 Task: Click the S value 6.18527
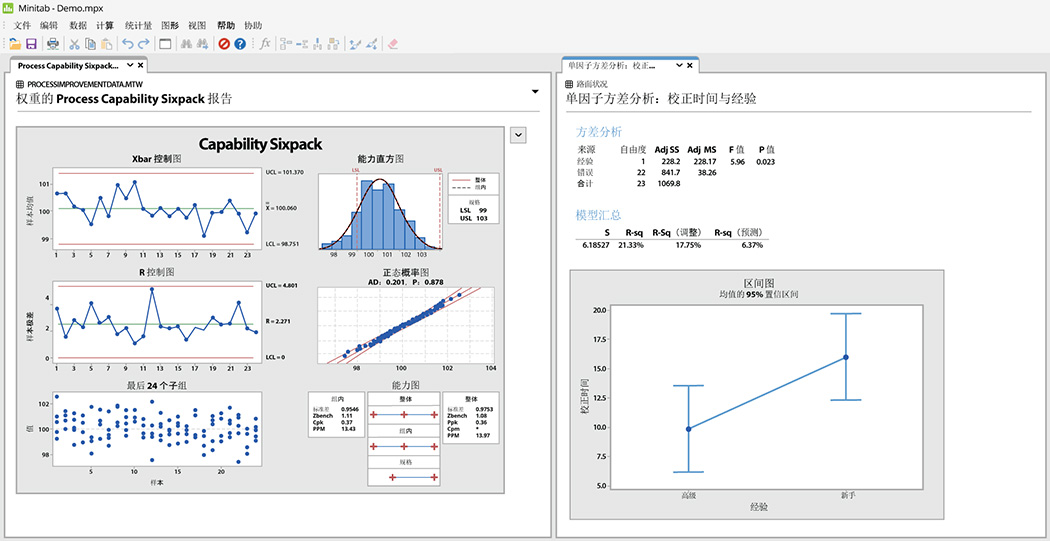tap(597, 245)
